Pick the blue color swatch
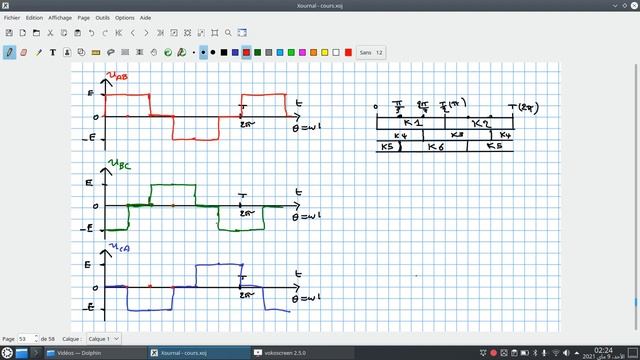Screen dimensions: 640x360 click(235, 52)
